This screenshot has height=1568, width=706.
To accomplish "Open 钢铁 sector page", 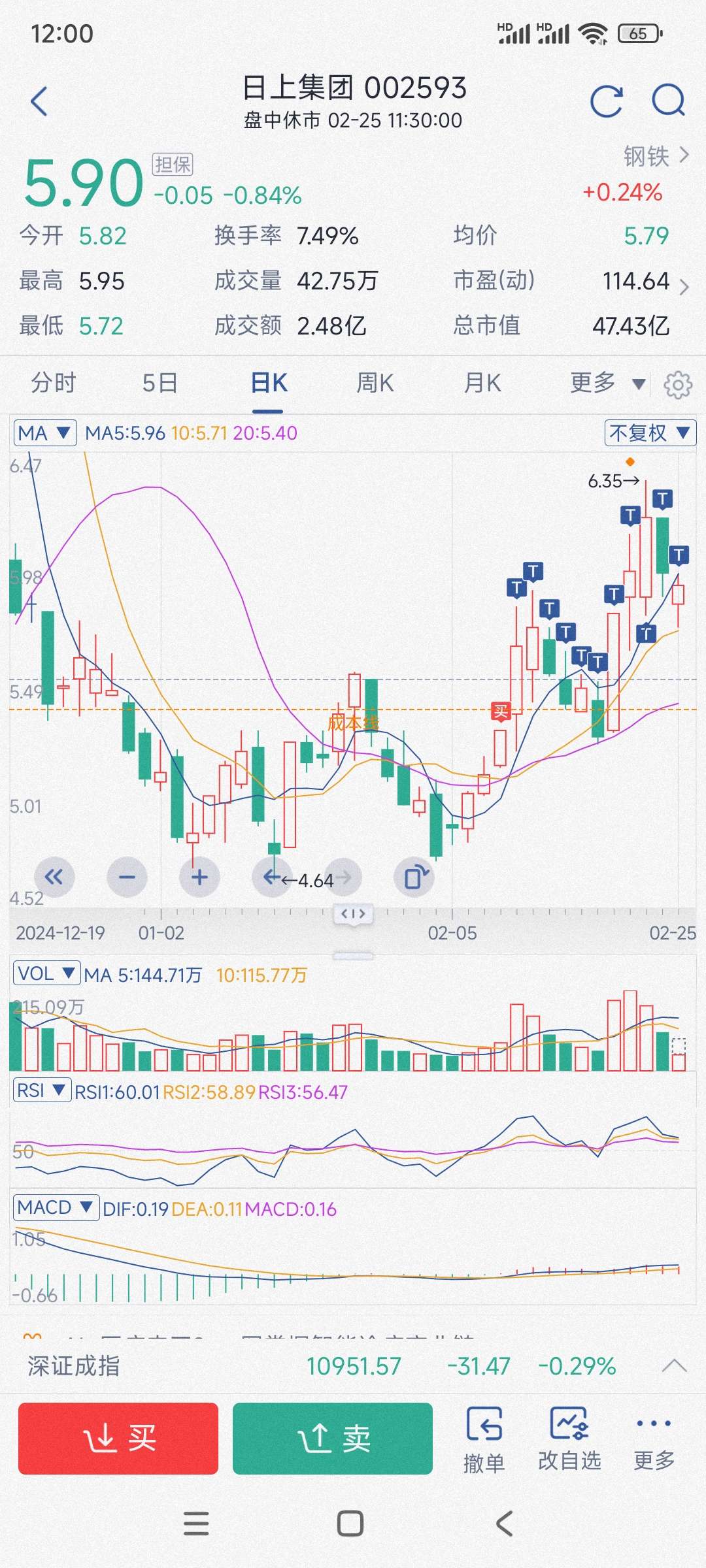I will pos(656,156).
